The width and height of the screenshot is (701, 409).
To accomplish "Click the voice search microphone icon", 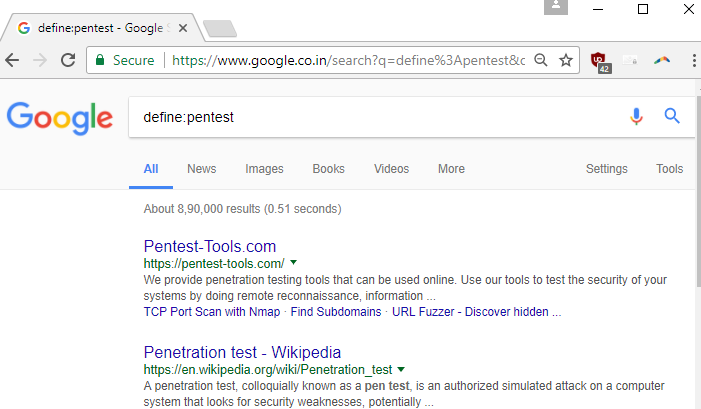I will click(x=636, y=117).
